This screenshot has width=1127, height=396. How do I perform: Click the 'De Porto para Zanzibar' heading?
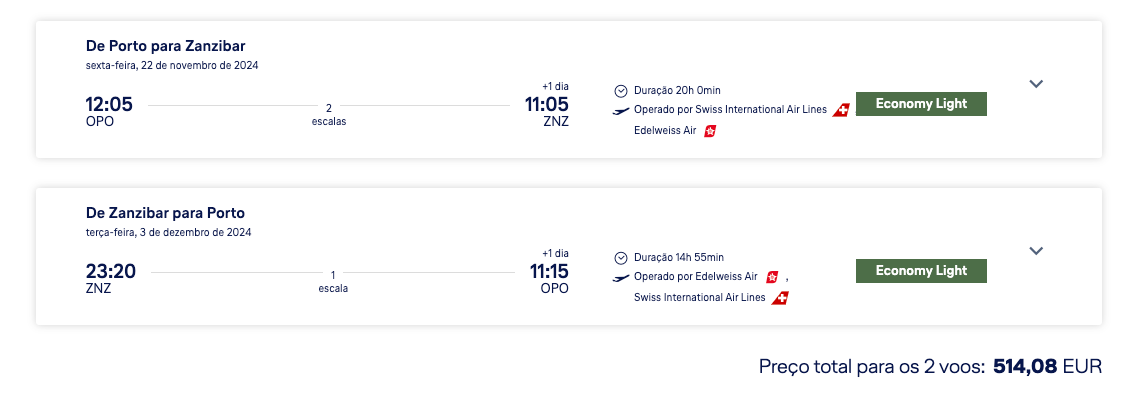click(165, 46)
